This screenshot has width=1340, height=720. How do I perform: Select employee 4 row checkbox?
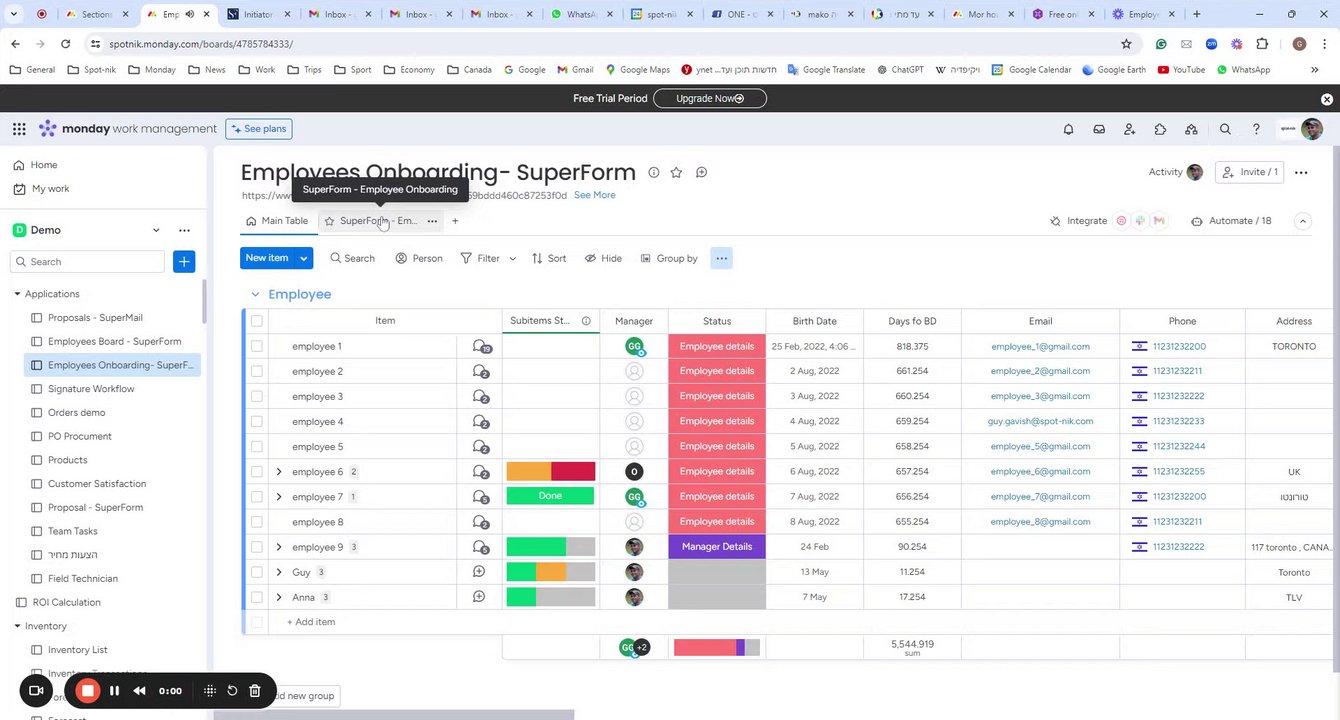(x=257, y=421)
